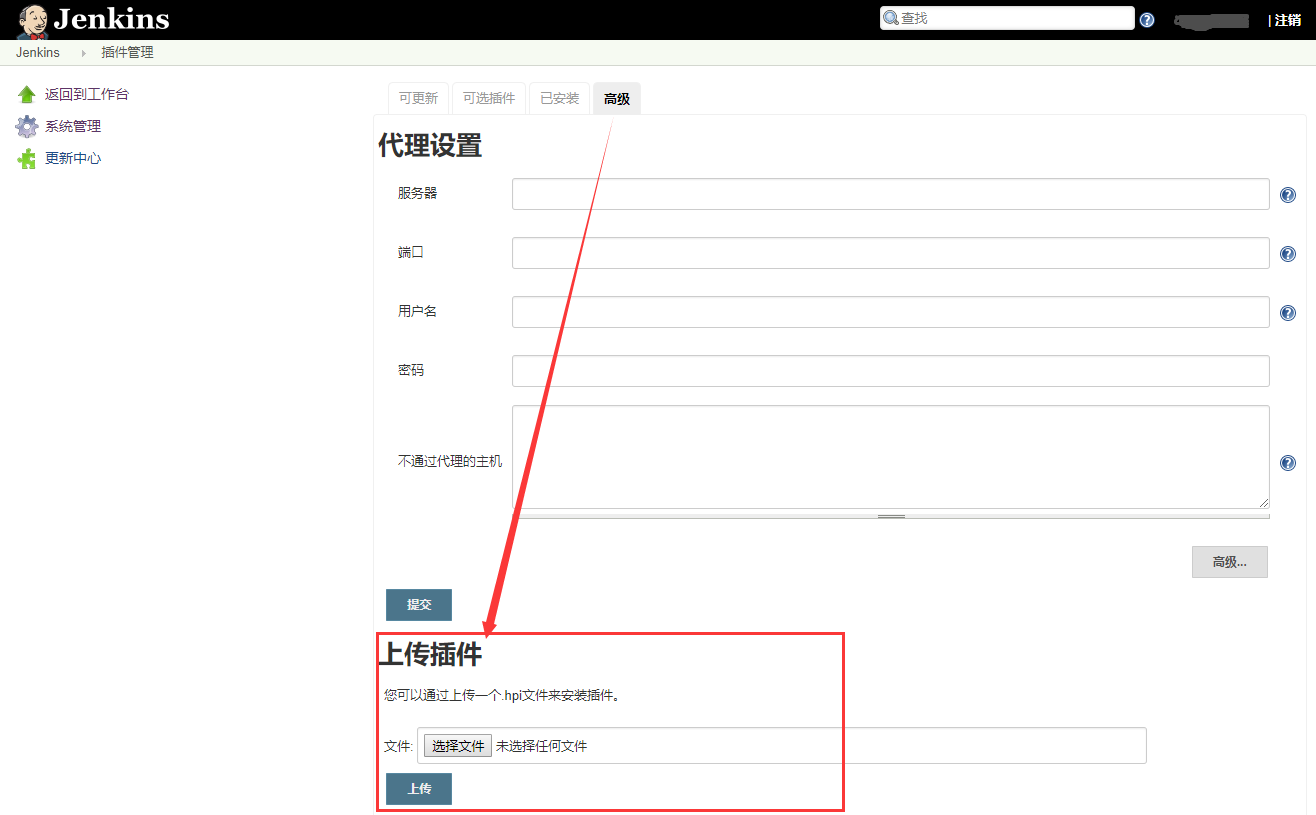1316x815 pixels.
Task: Click the Jenkins title text in header
Action: pos(111,19)
